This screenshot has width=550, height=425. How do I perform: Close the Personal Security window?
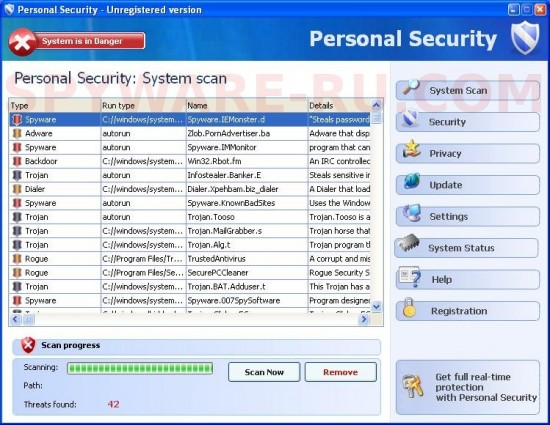pos(540,9)
